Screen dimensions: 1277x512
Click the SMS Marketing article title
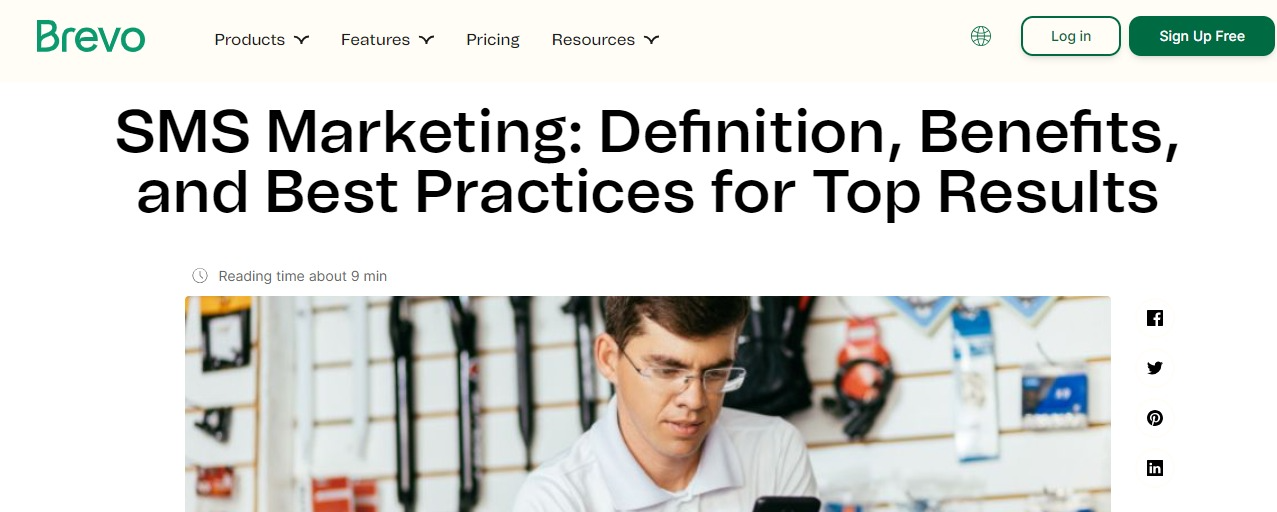click(648, 161)
